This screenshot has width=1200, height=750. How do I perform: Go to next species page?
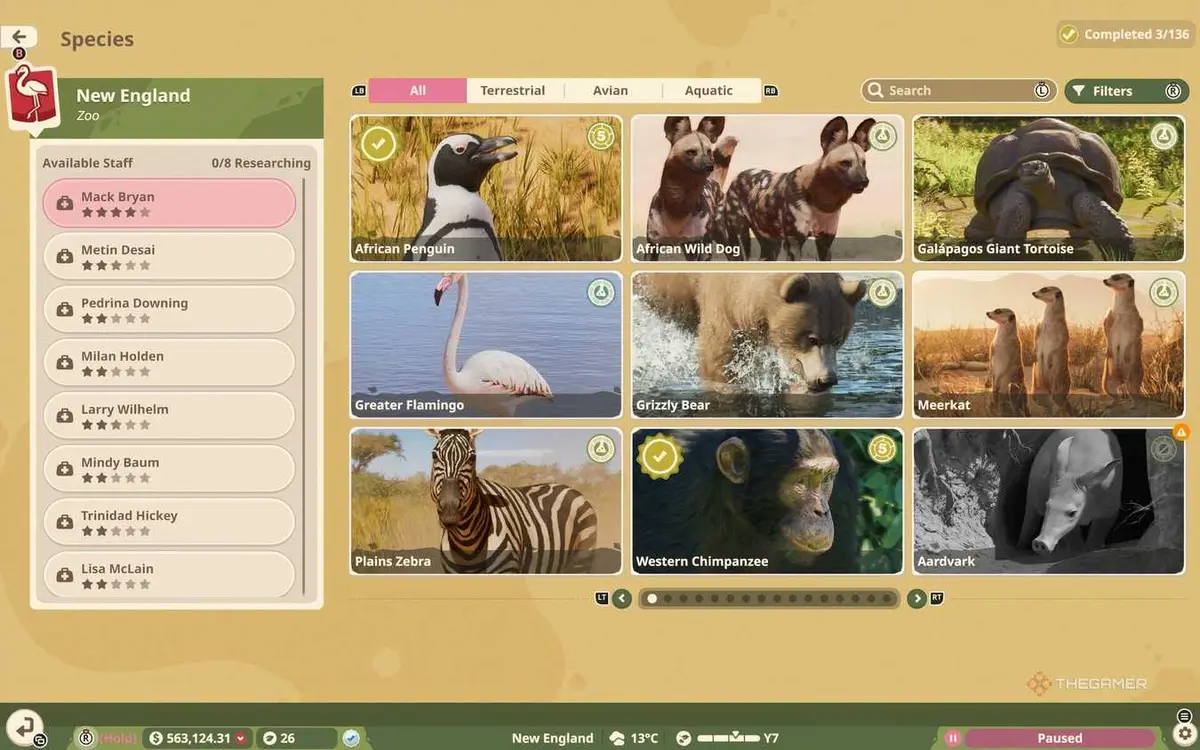(x=916, y=599)
